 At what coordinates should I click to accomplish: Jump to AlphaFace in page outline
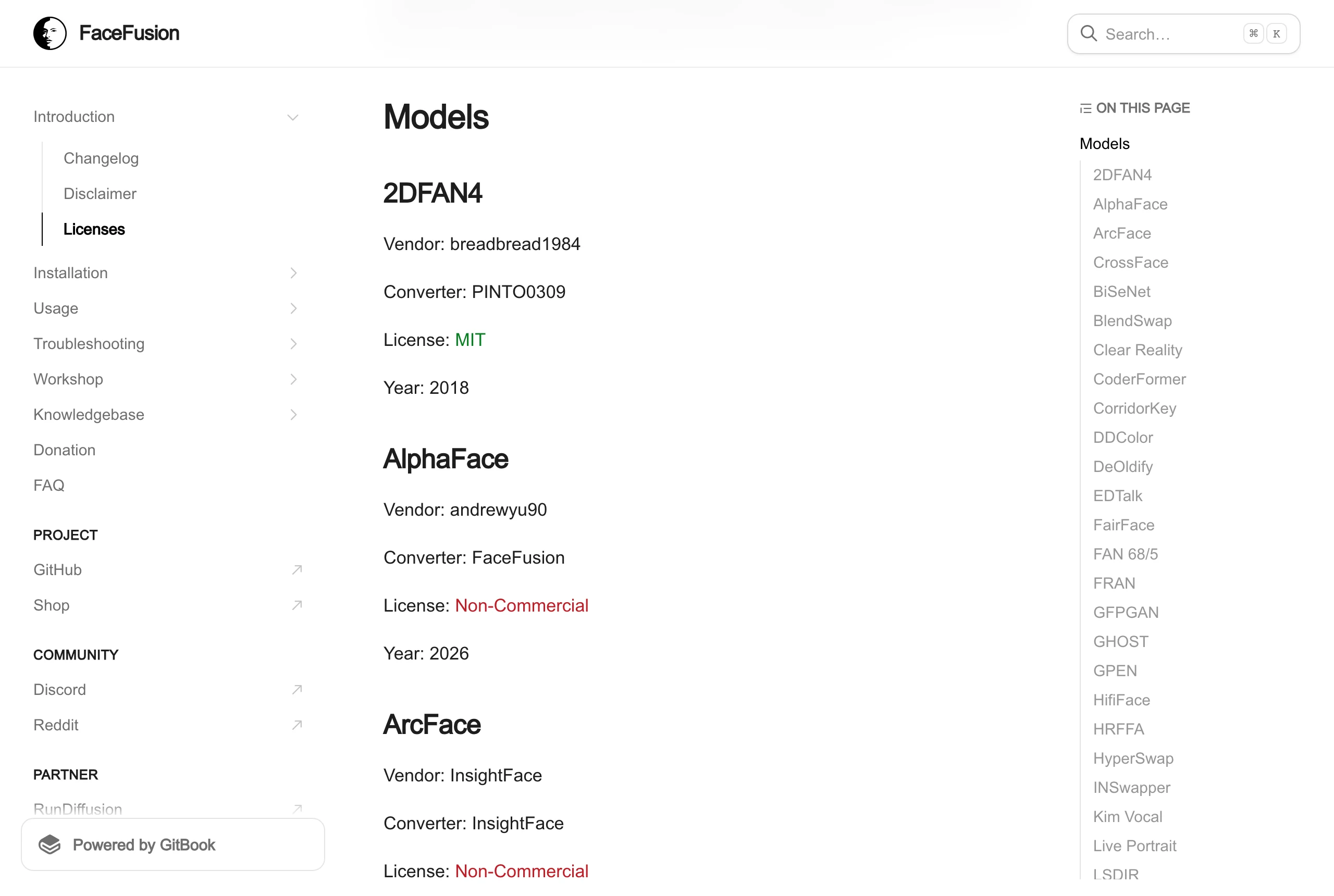click(1130, 204)
